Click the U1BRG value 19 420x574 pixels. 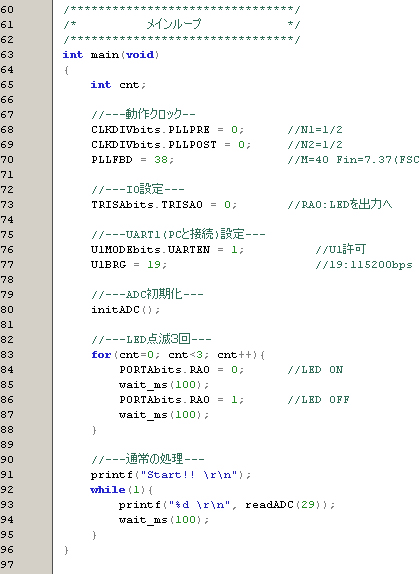tap(154, 265)
